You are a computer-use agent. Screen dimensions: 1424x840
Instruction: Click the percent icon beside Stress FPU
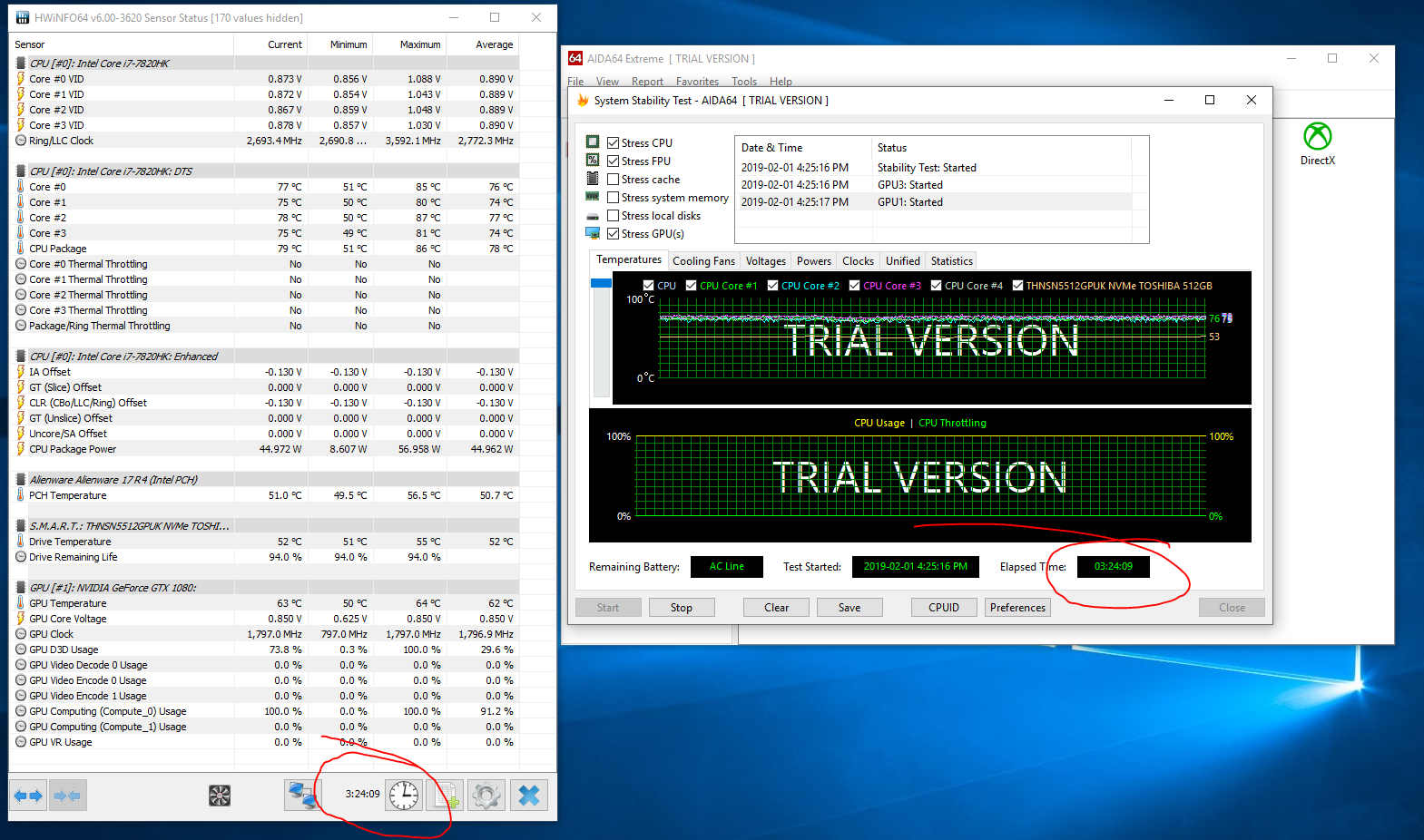coord(593,160)
